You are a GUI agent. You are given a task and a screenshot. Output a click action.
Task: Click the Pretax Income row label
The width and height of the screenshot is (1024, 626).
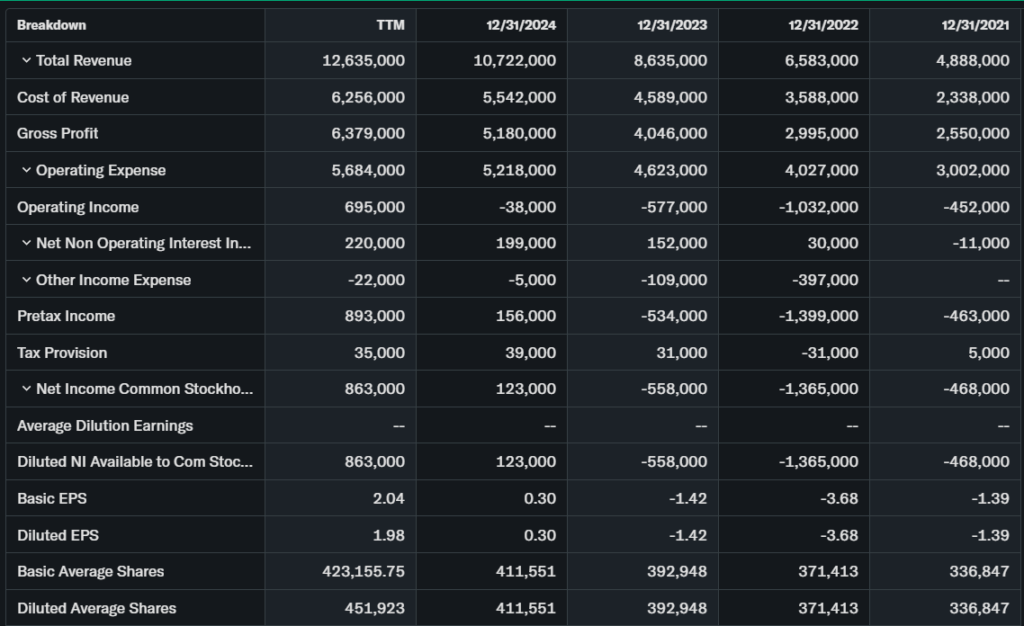point(66,316)
